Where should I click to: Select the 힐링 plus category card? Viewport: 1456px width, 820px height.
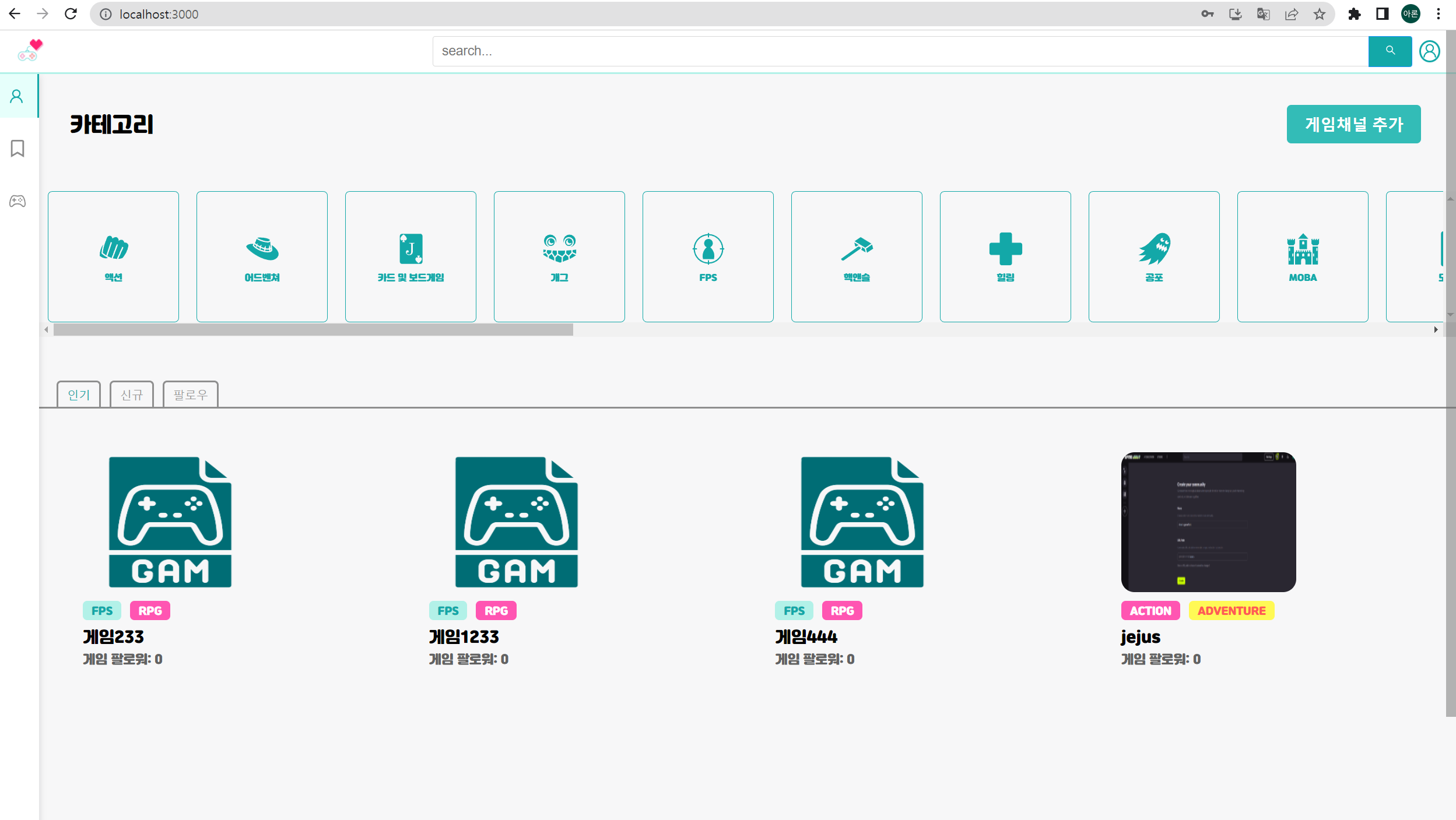1005,256
